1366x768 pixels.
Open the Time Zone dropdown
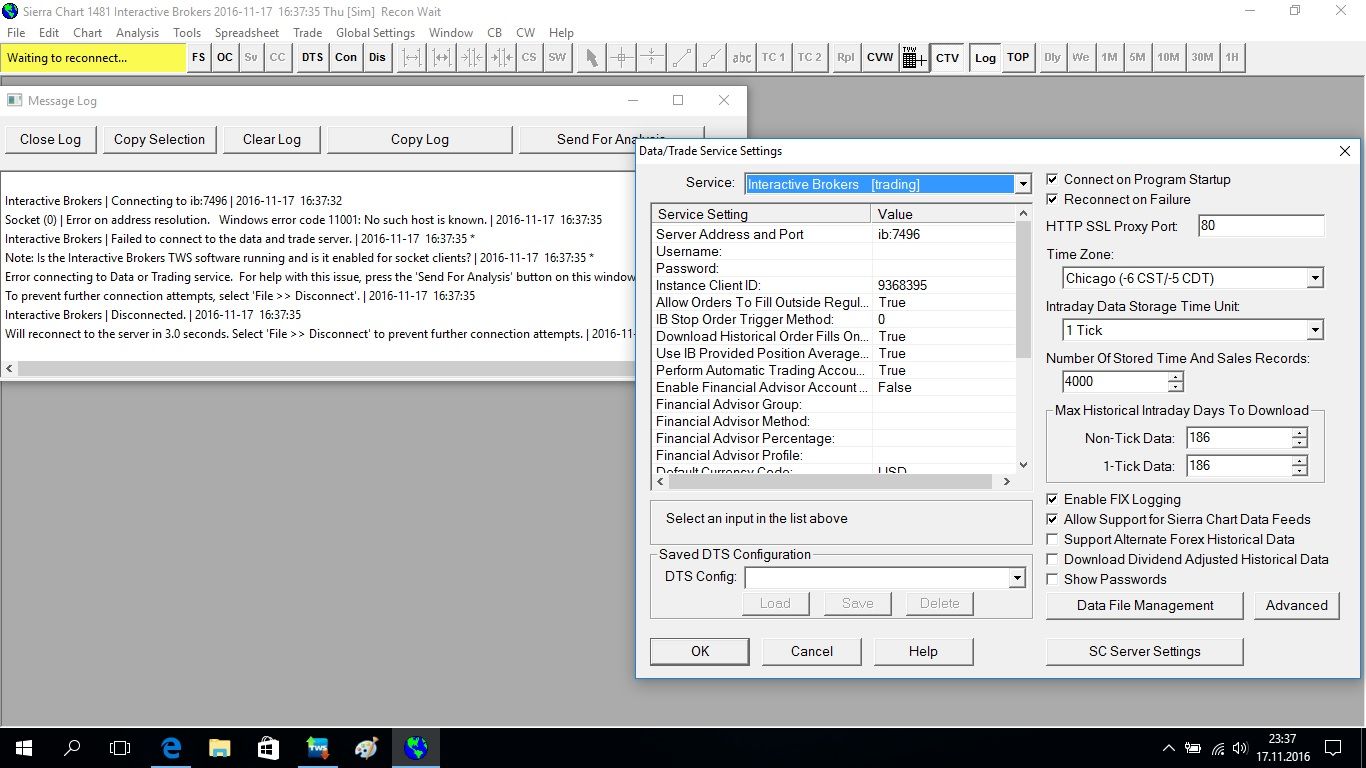(x=1315, y=278)
